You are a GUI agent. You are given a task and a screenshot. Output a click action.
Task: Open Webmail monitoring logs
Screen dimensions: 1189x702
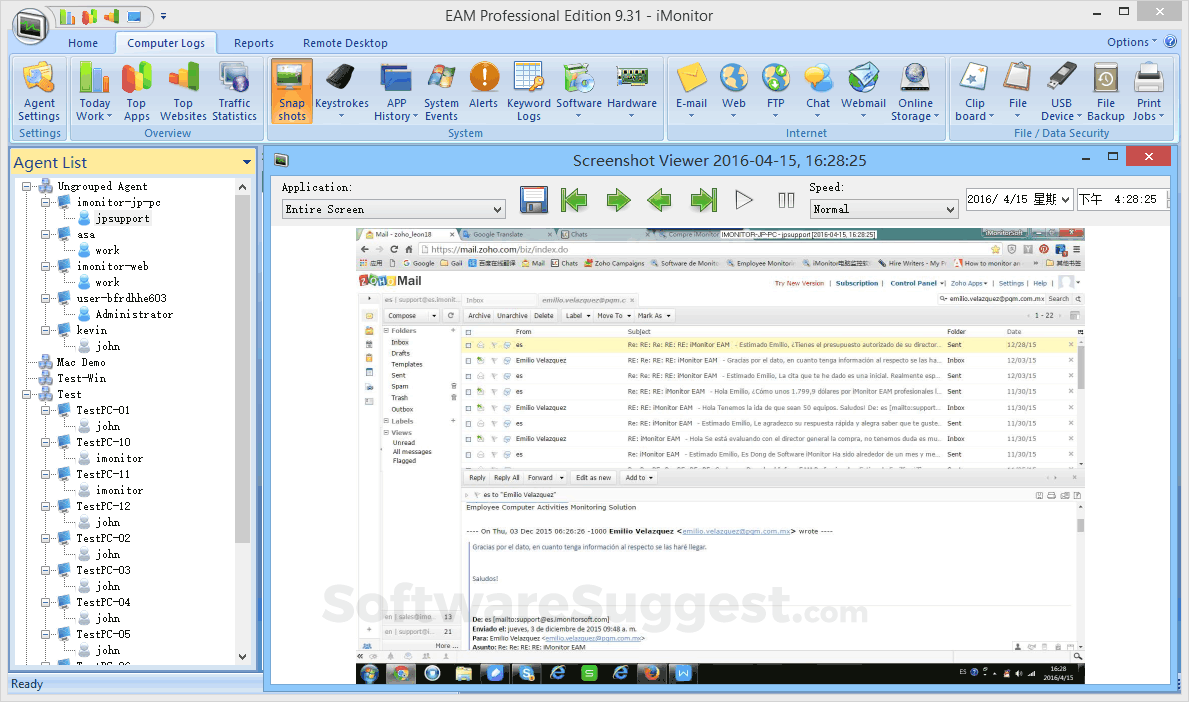pos(863,91)
